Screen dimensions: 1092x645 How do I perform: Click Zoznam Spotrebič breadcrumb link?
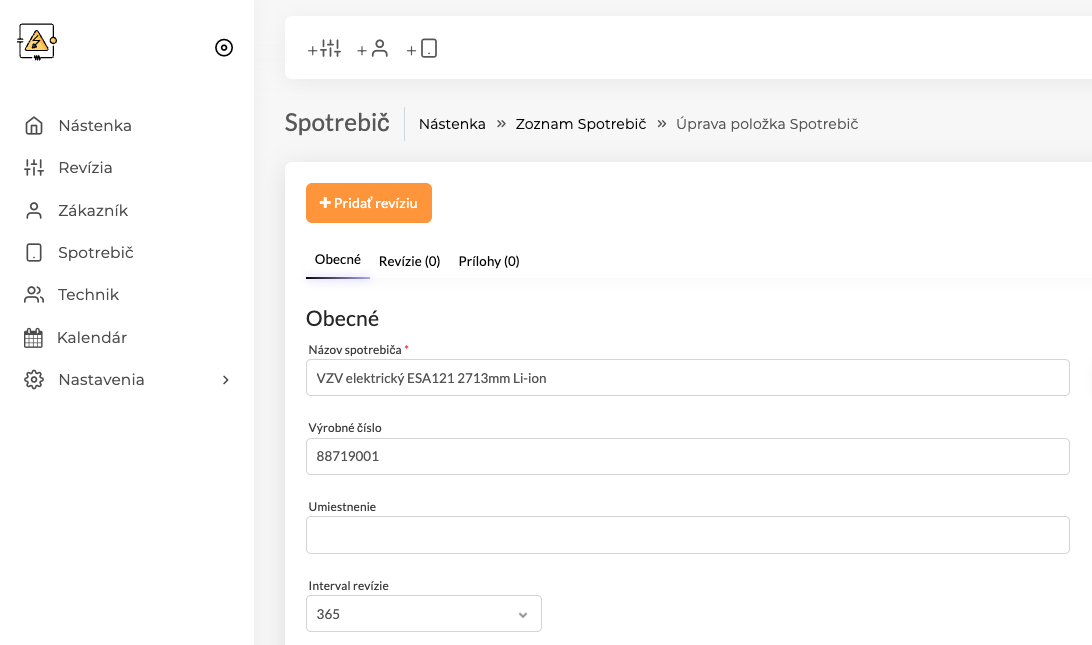[581, 124]
